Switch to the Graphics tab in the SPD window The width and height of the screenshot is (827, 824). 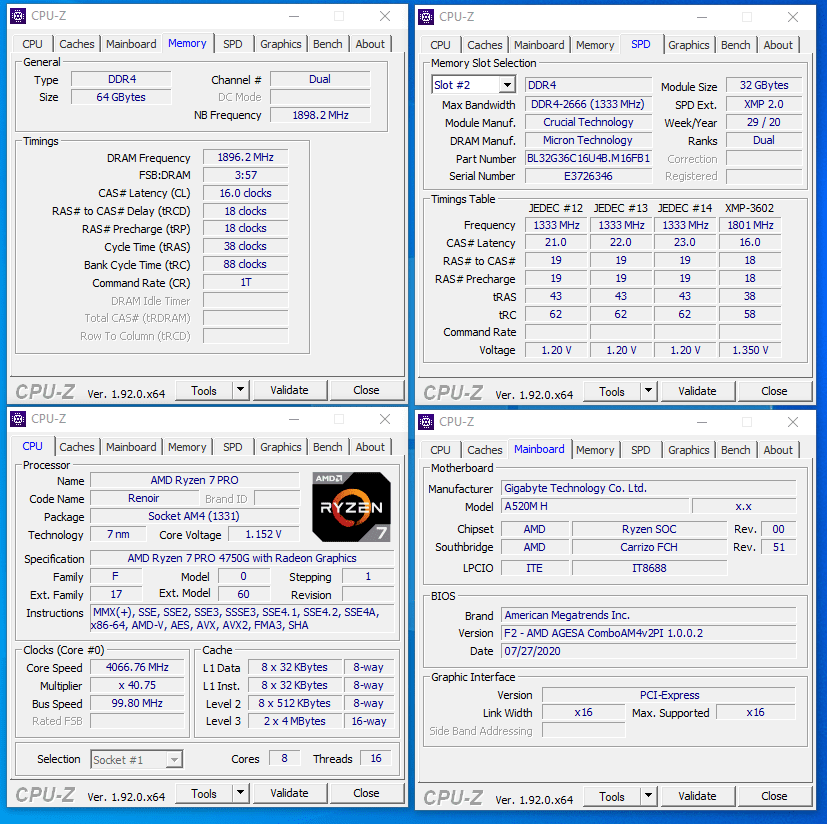coord(688,45)
